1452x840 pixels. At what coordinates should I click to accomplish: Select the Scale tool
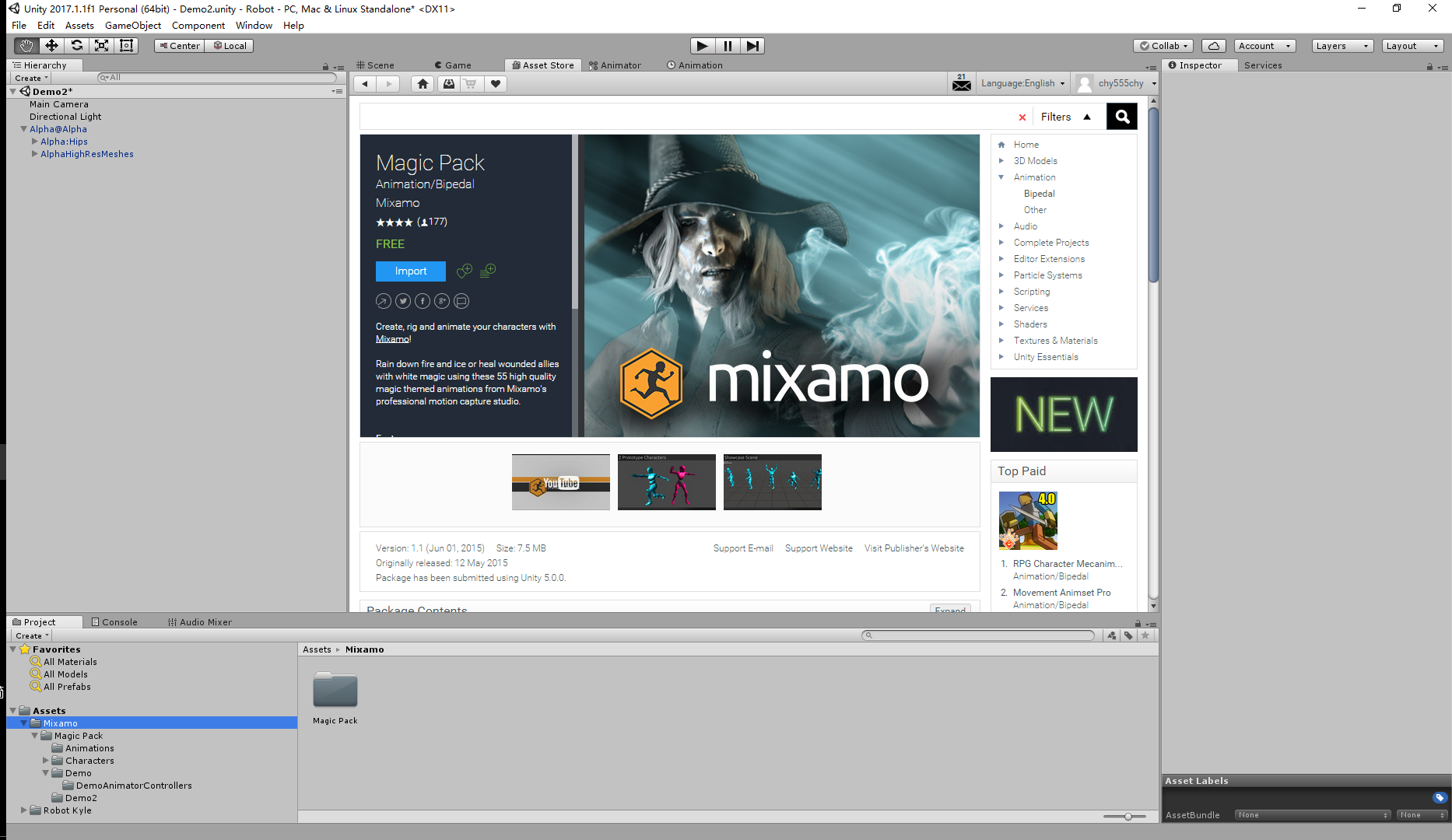coord(101,46)
